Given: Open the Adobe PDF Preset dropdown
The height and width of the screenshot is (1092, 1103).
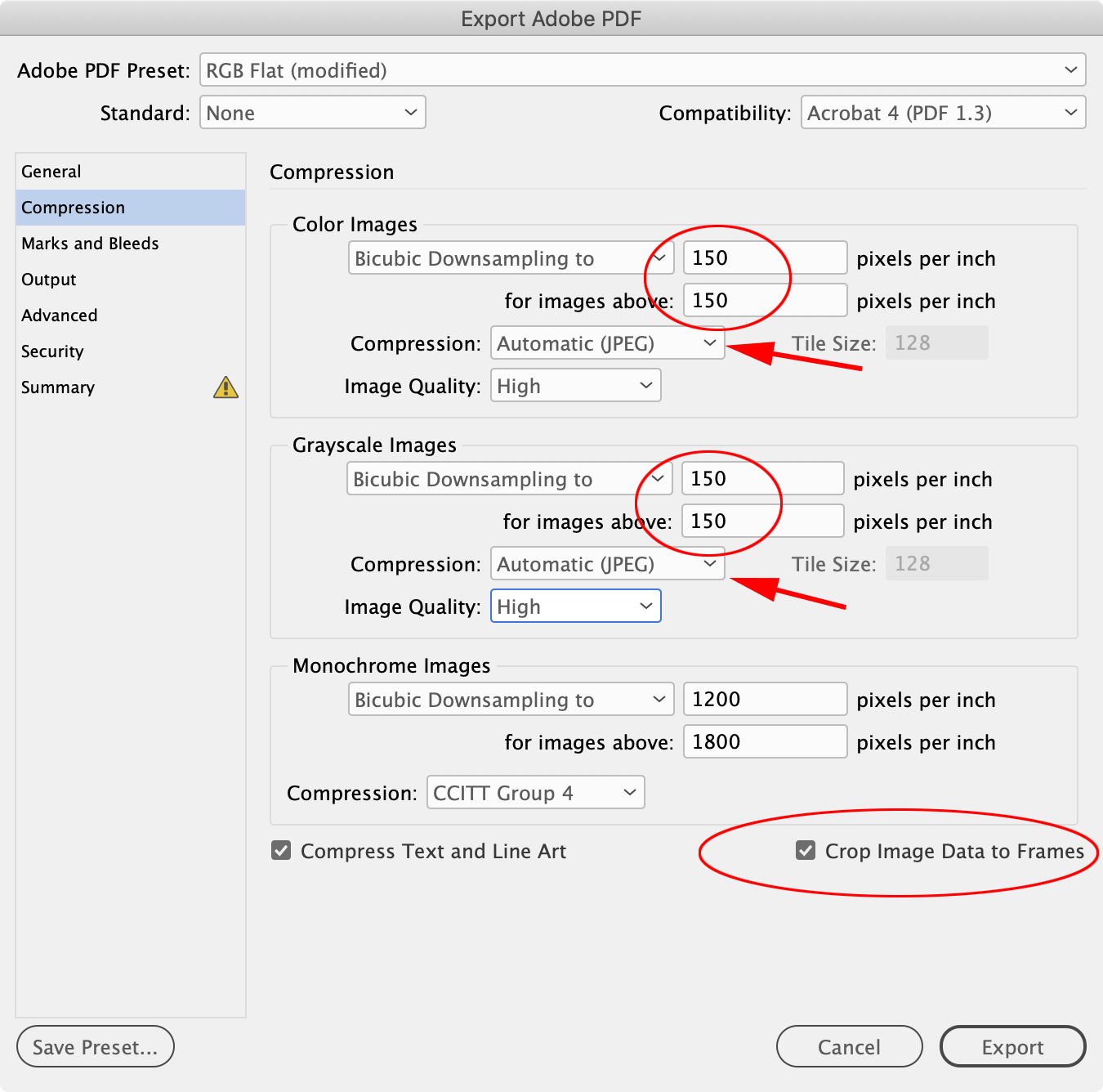Looking at the screenshot, I should pyautogui.click(x=643, y=70).
